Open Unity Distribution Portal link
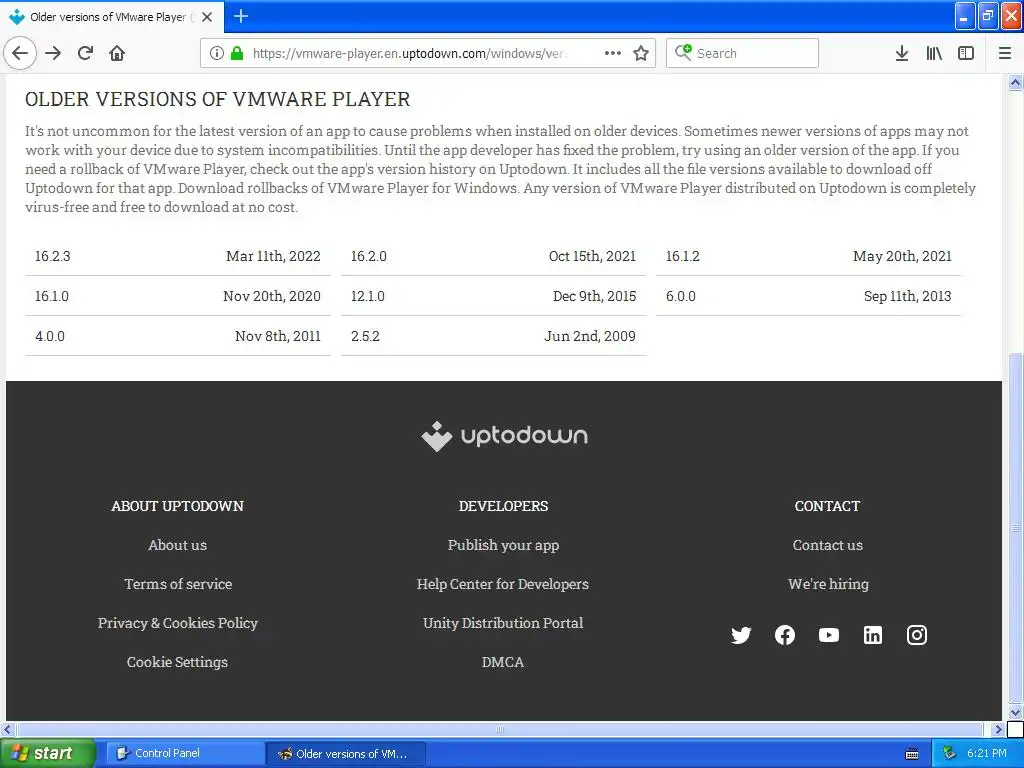The width and height of the screenshot is (1024, 768). point(503,623)
